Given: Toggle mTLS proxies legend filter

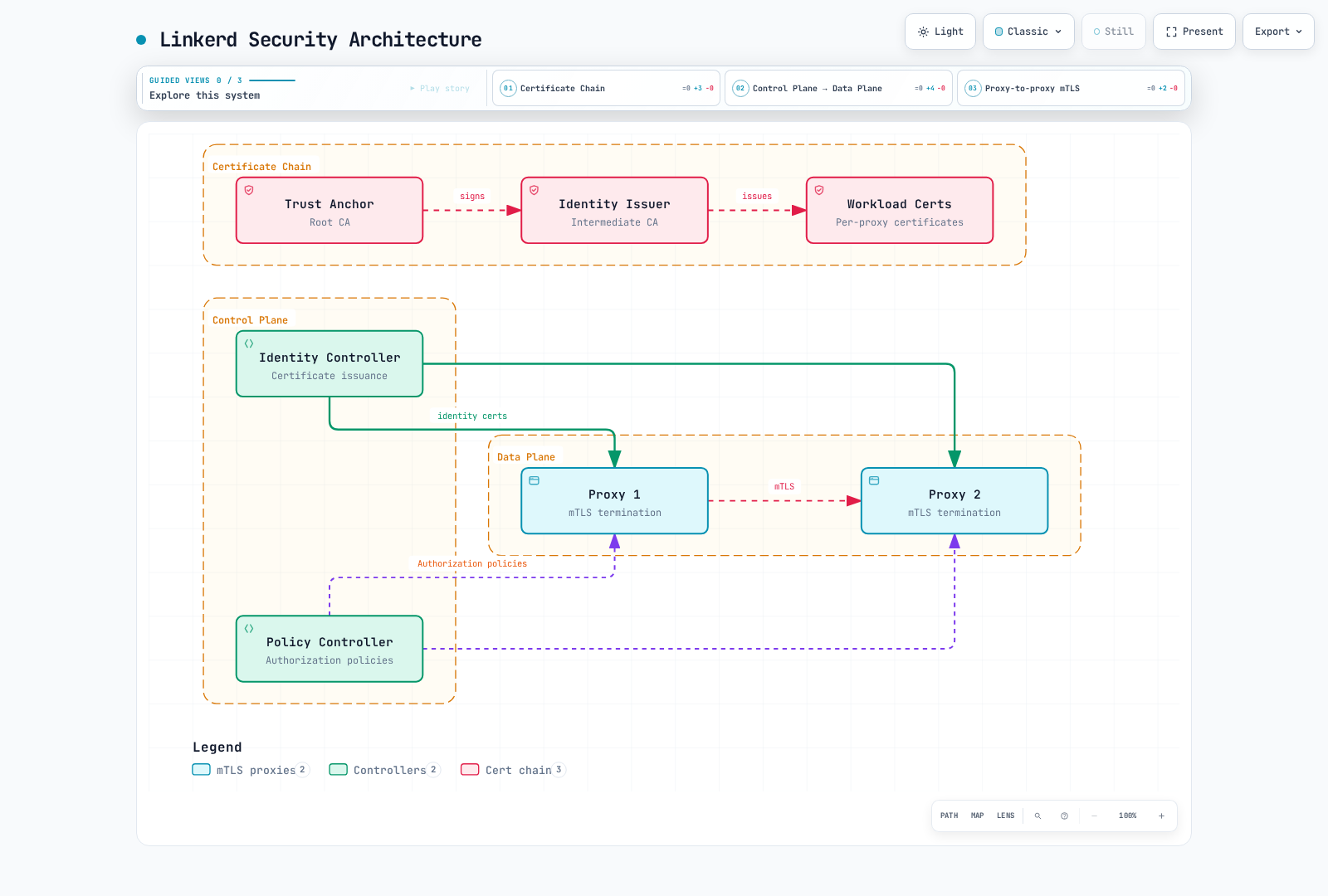Looking at the screenshot, I should pyautogui.click(x=251, y=770).
